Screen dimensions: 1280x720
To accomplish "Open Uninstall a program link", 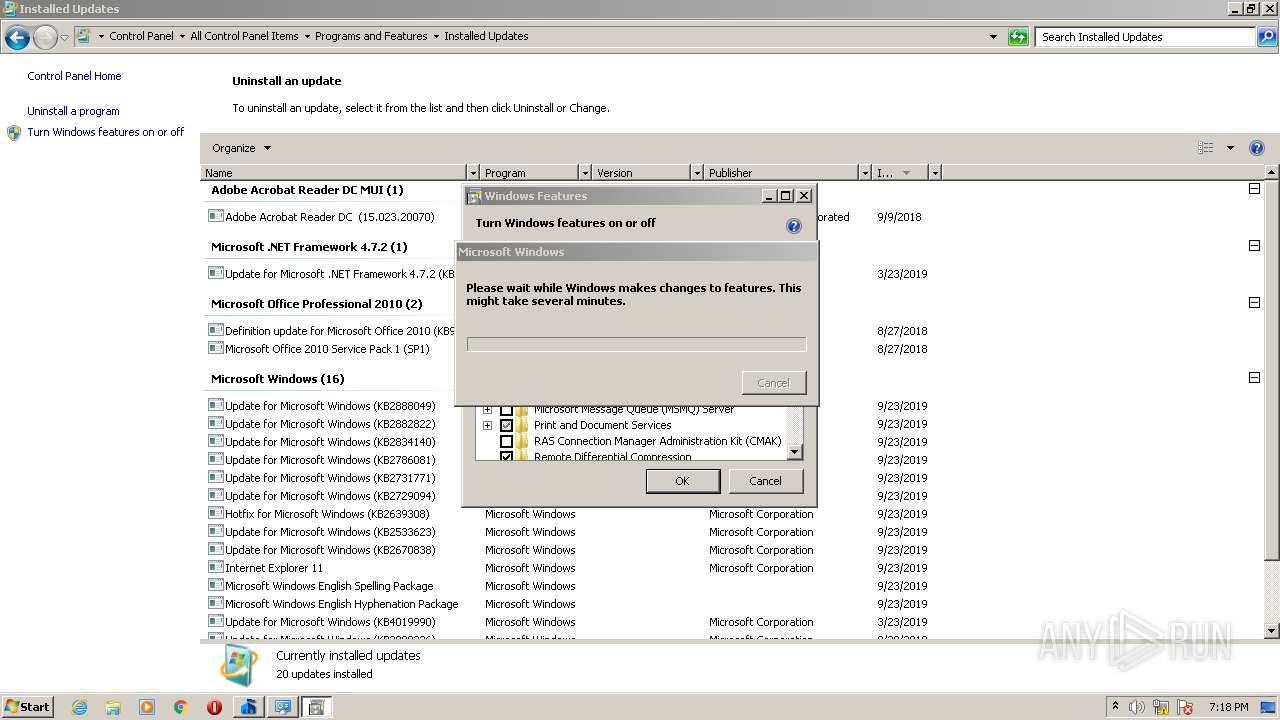I will tap(73, 111).
